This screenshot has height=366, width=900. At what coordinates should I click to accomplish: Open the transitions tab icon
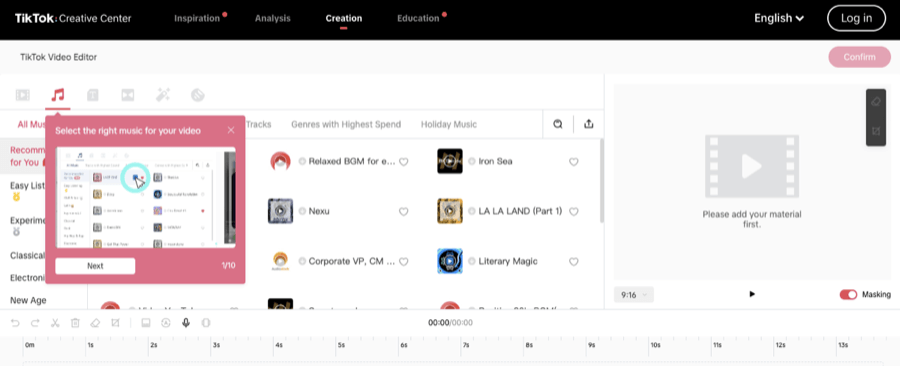point(127,95)
